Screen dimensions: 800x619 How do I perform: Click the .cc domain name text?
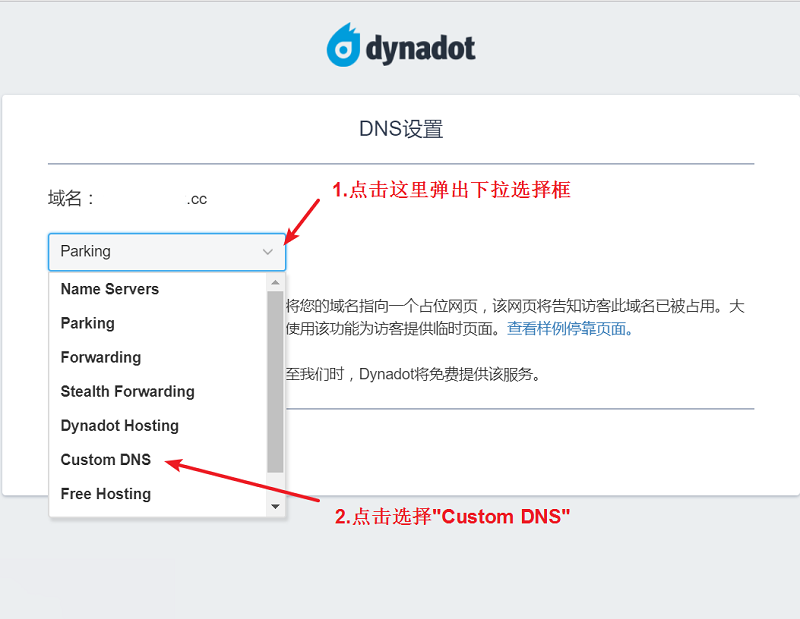tap(196, 198)
